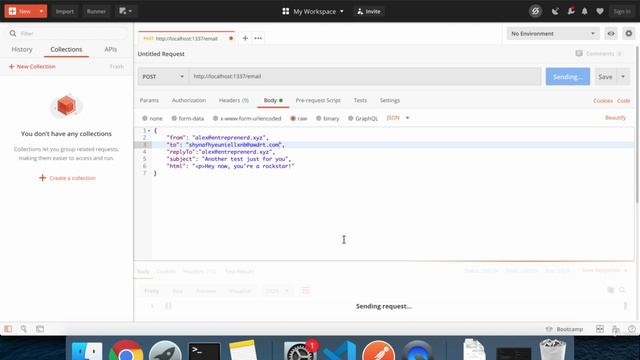
Task: Select the form-data body type
Action: [188, 118]
